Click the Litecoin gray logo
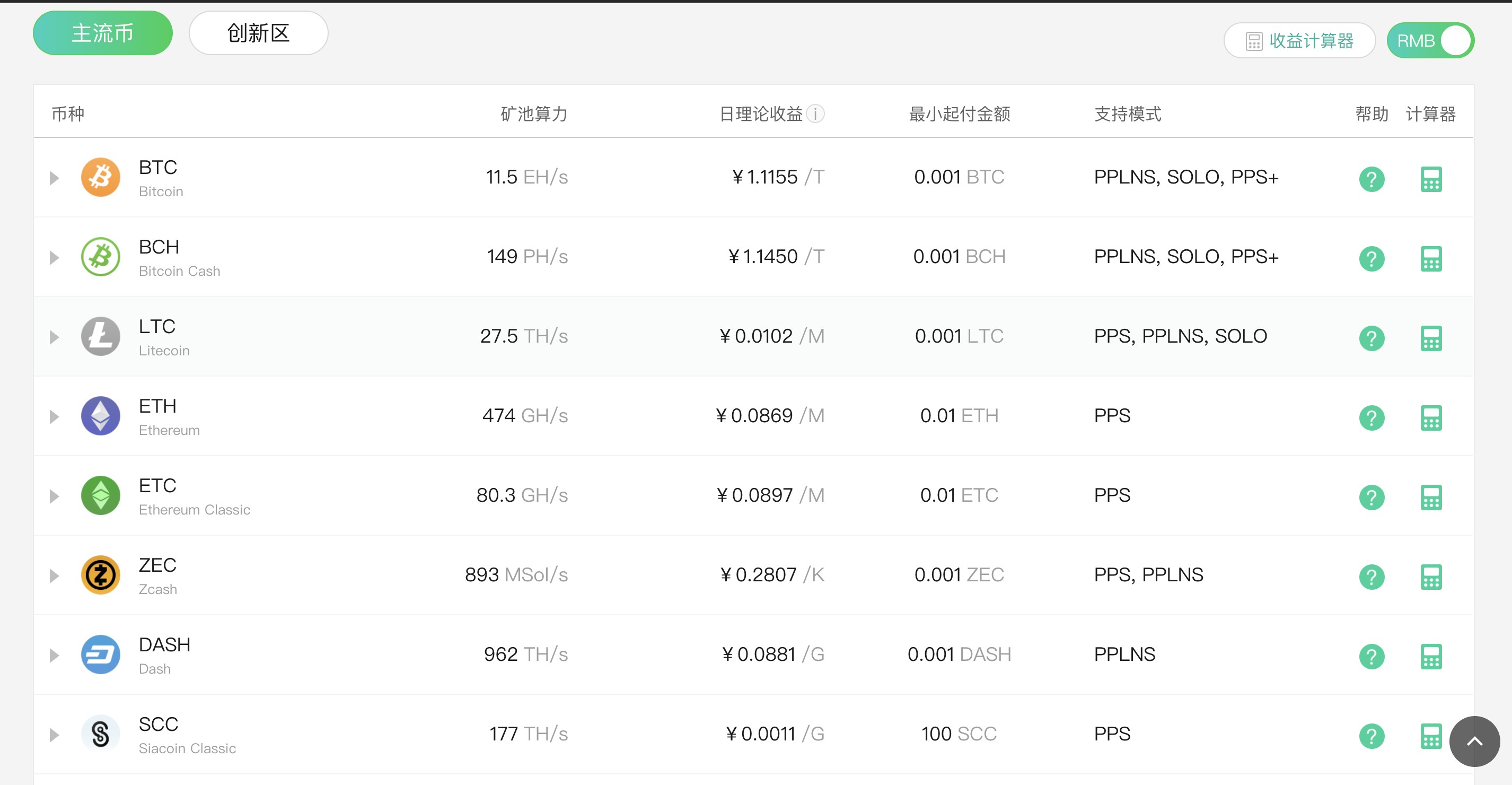Image resolution: width=1512 pixels, height=785 pixels. (x=100, y=336)
